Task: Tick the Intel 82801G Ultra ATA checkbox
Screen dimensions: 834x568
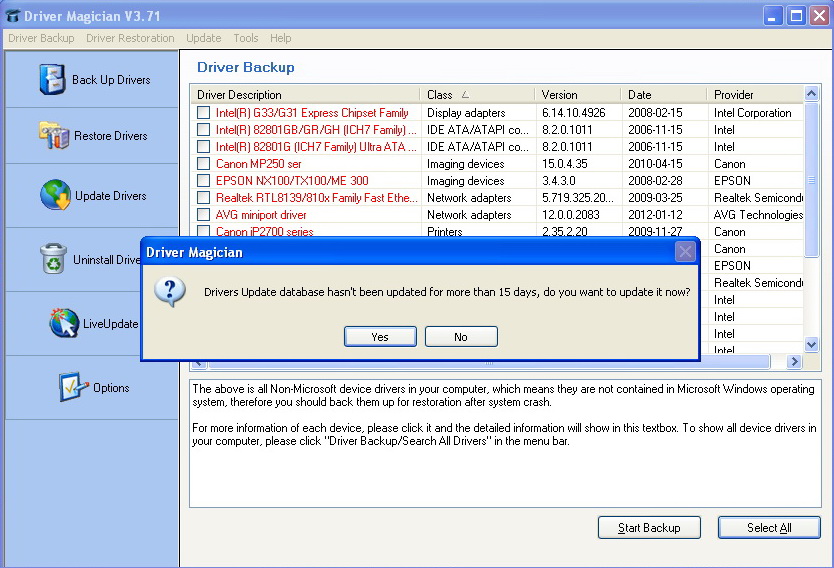Action: [203, 147]
